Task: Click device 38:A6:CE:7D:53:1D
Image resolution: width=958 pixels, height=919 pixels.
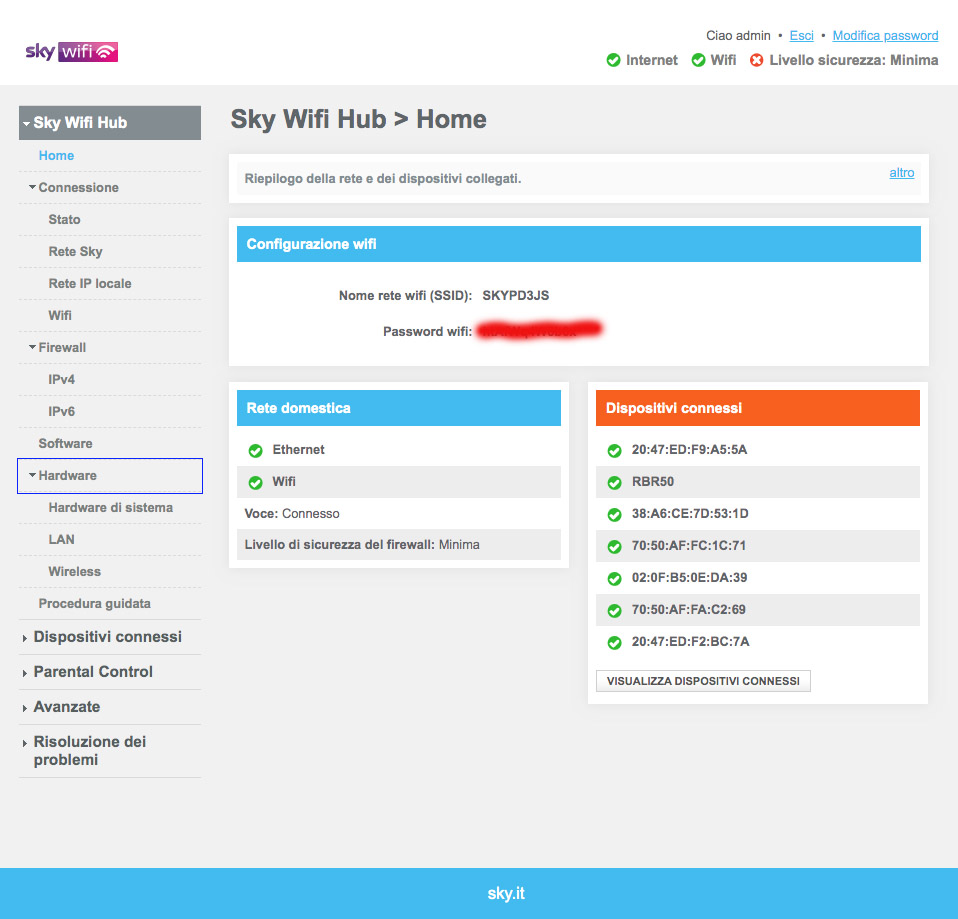Action: pyautogui.click(x=690, y=513)
